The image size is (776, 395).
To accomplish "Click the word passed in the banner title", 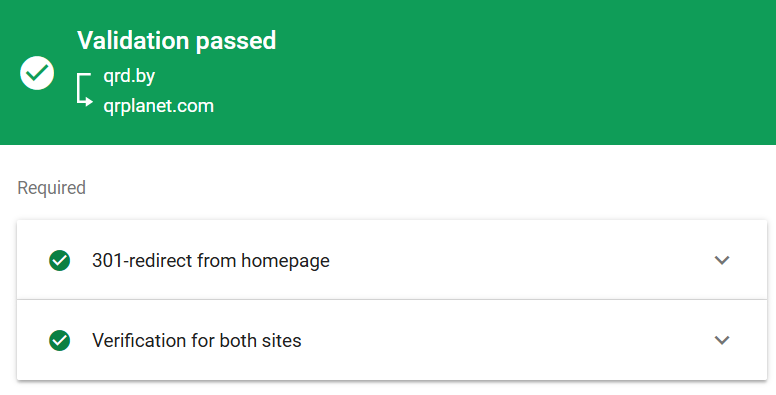I will 236,41.
